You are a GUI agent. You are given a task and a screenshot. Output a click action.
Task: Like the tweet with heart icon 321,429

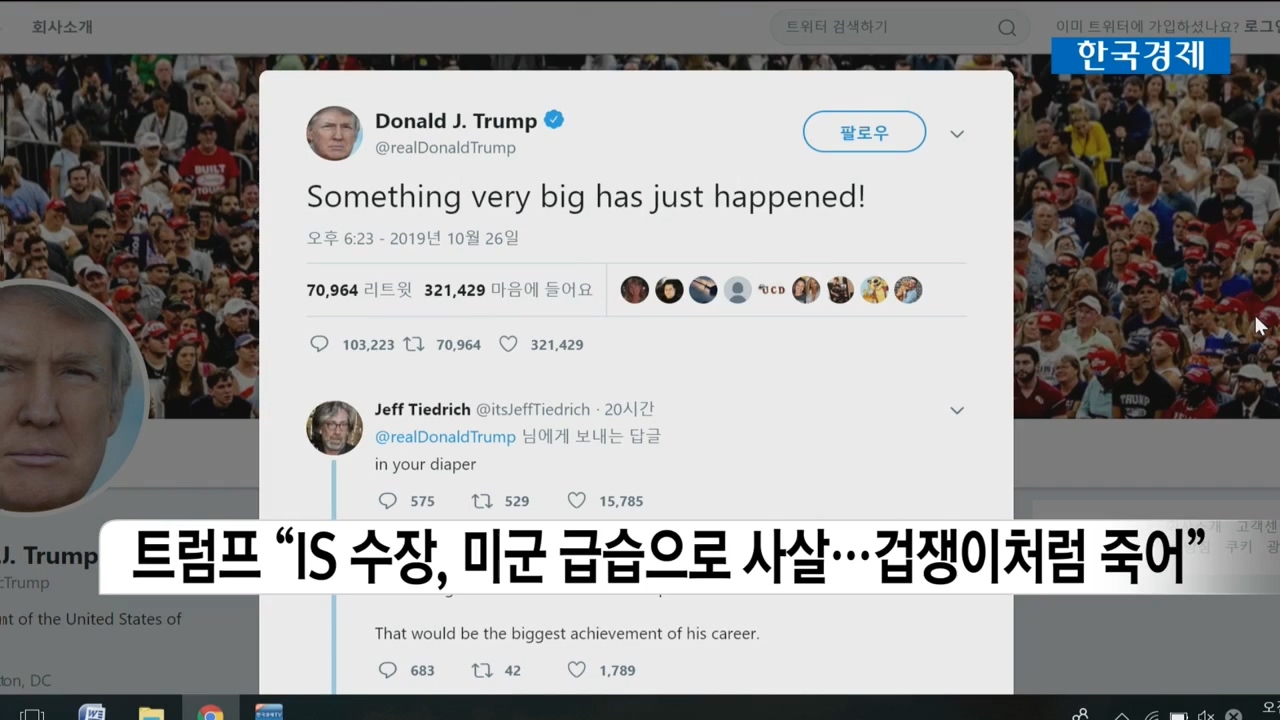coord(508,344)
